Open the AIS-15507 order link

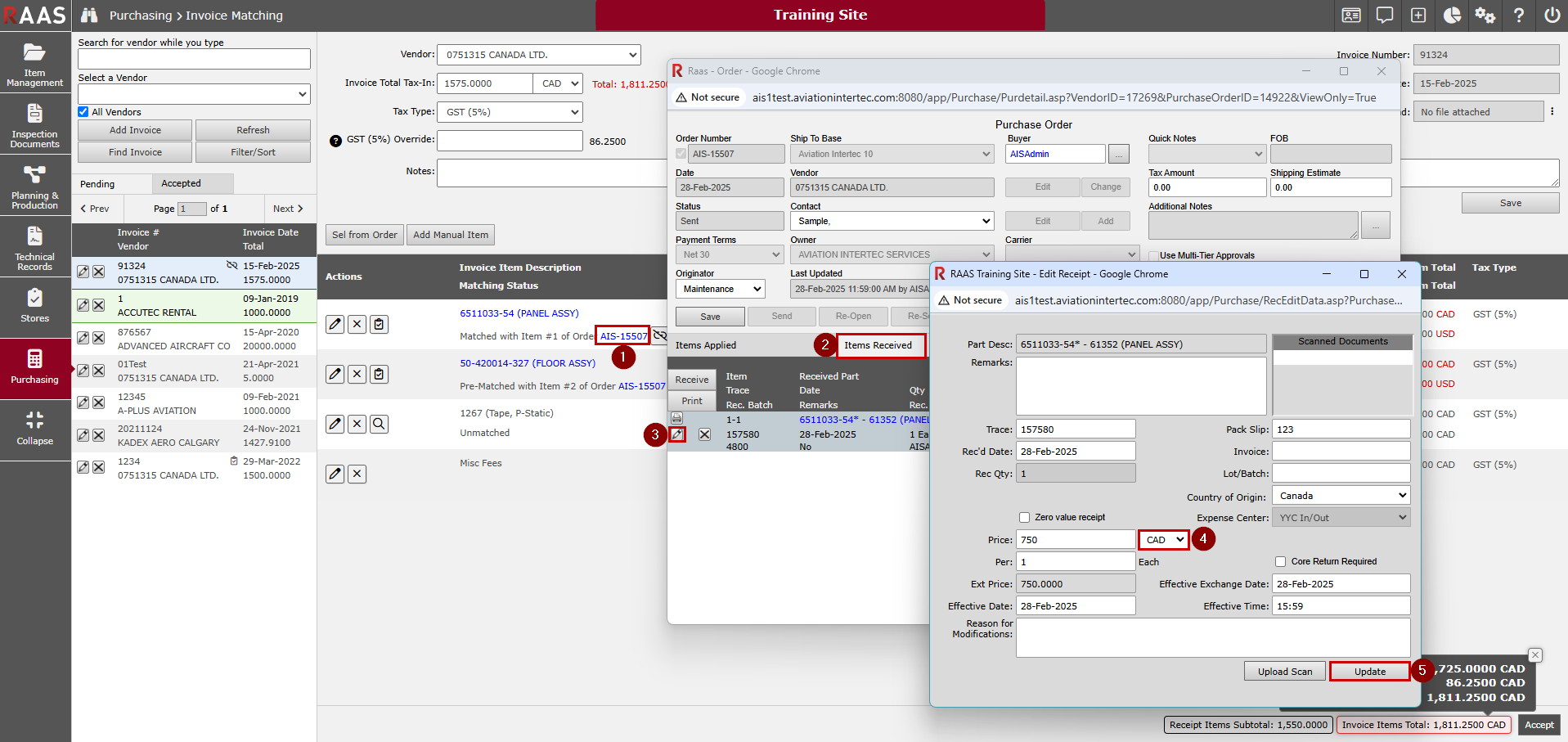[623, 336]
